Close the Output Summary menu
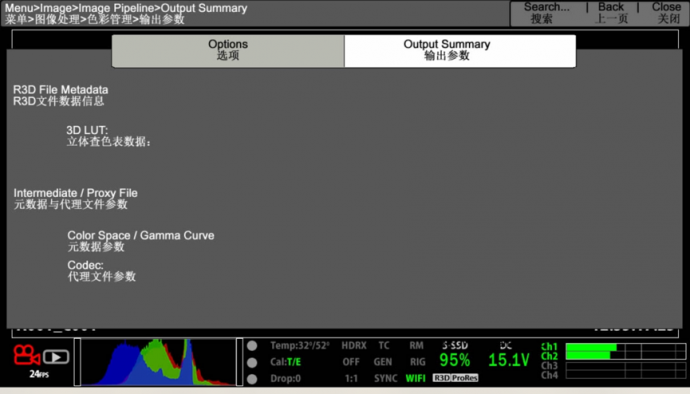The height and width of the screenshot is (394, 690). click(x=667, y=13)
